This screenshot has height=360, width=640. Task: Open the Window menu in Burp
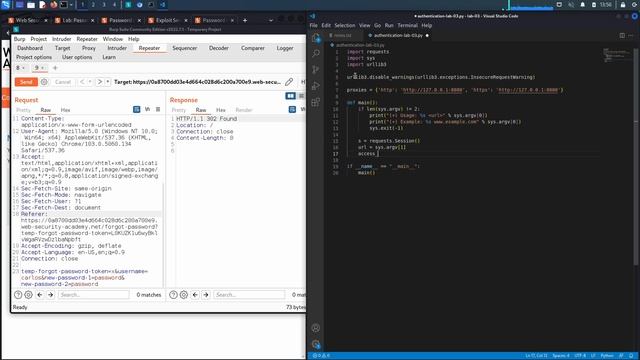pos(113,39)
